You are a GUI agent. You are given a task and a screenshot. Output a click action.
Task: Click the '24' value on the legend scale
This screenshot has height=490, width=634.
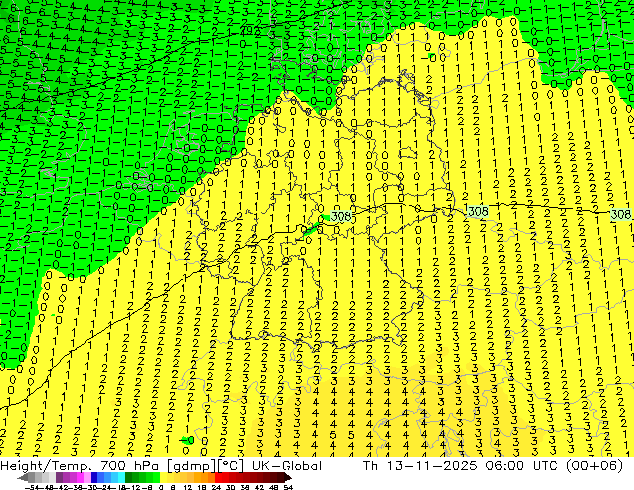[216, 488]
